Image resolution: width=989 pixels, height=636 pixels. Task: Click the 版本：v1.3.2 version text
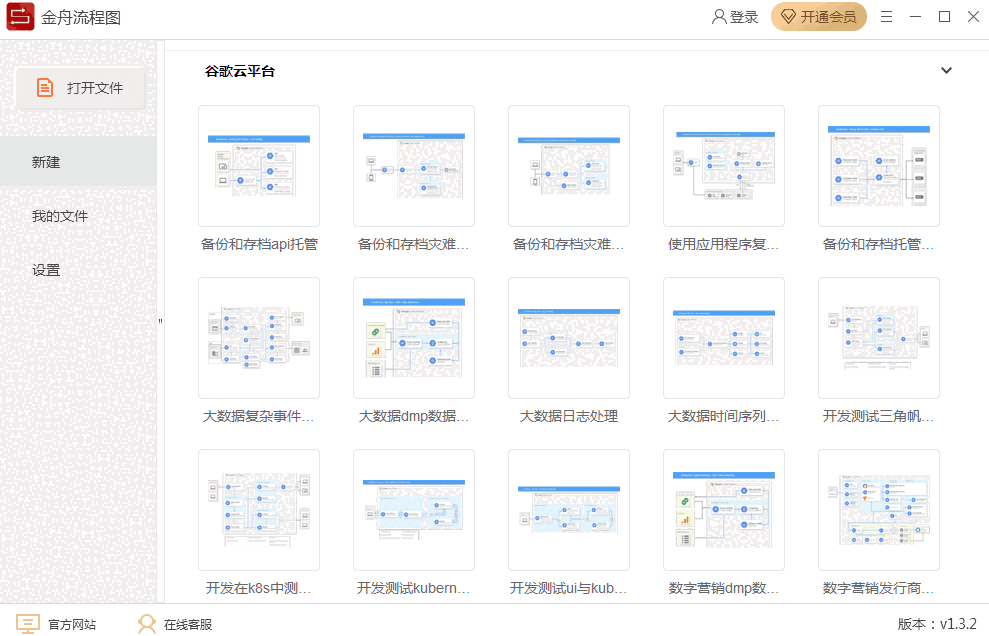tap(937, 624)
